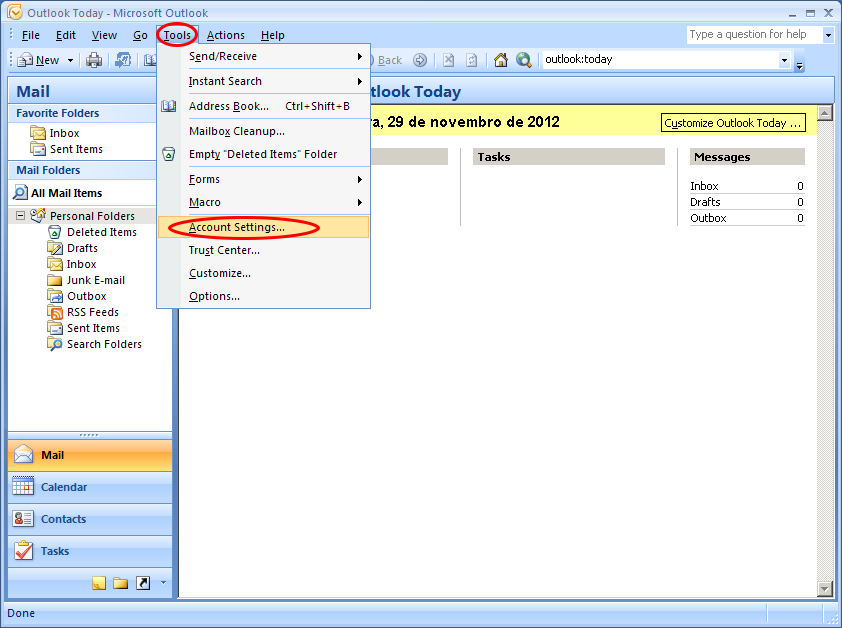Click the scroll up arrow of Outlook Today

click(x=824, y=113)
